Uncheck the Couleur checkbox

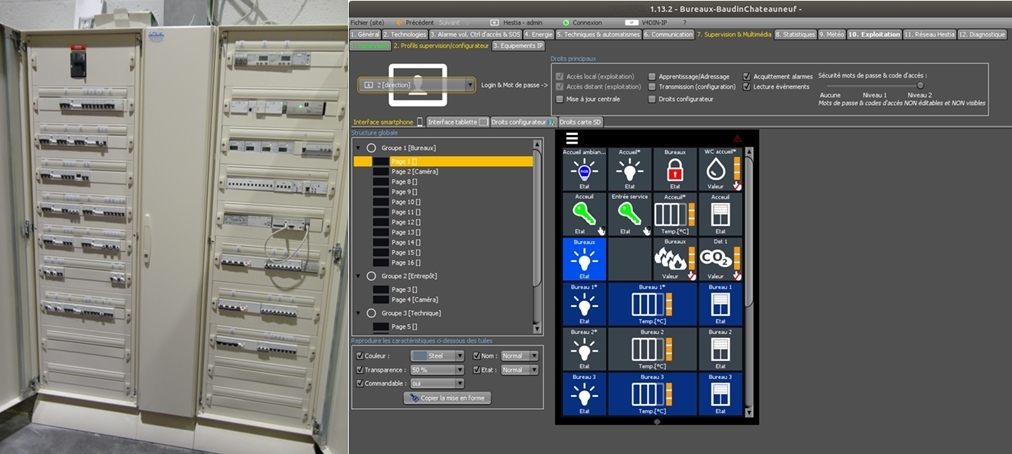click(359, 356)
